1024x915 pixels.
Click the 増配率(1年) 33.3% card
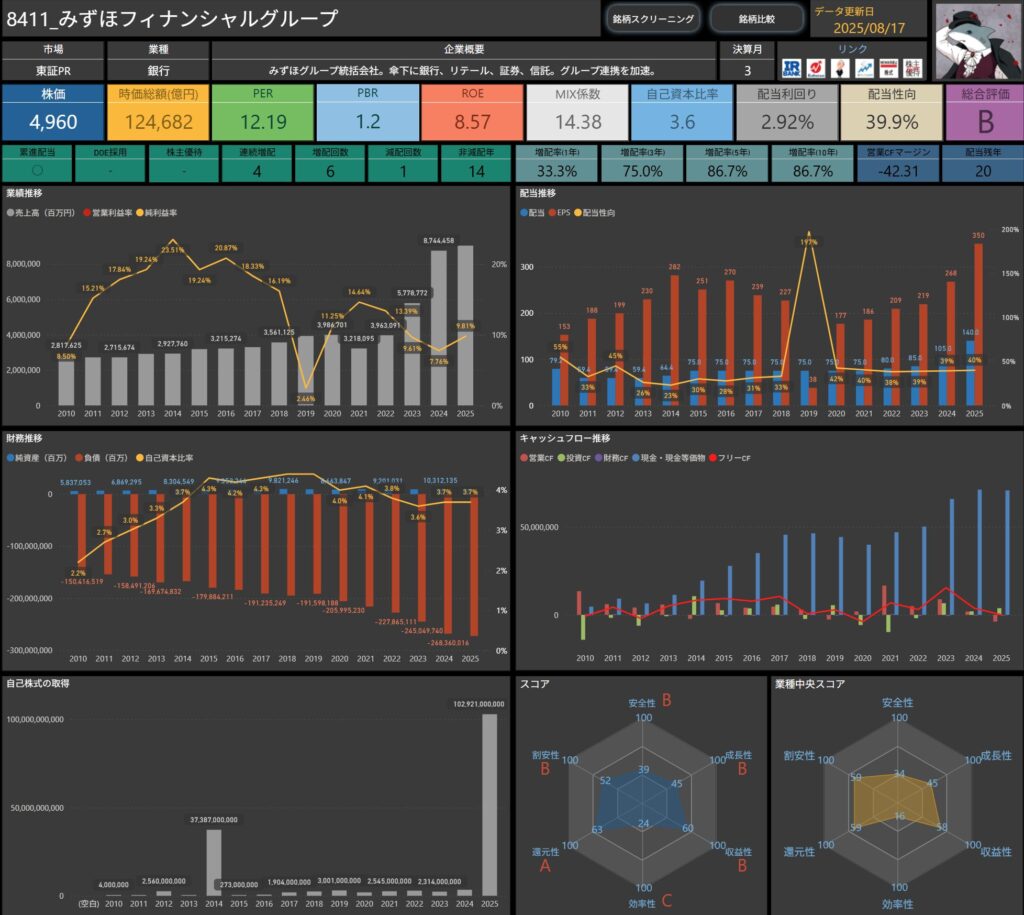pyautogui.click(x=556, y=163)
